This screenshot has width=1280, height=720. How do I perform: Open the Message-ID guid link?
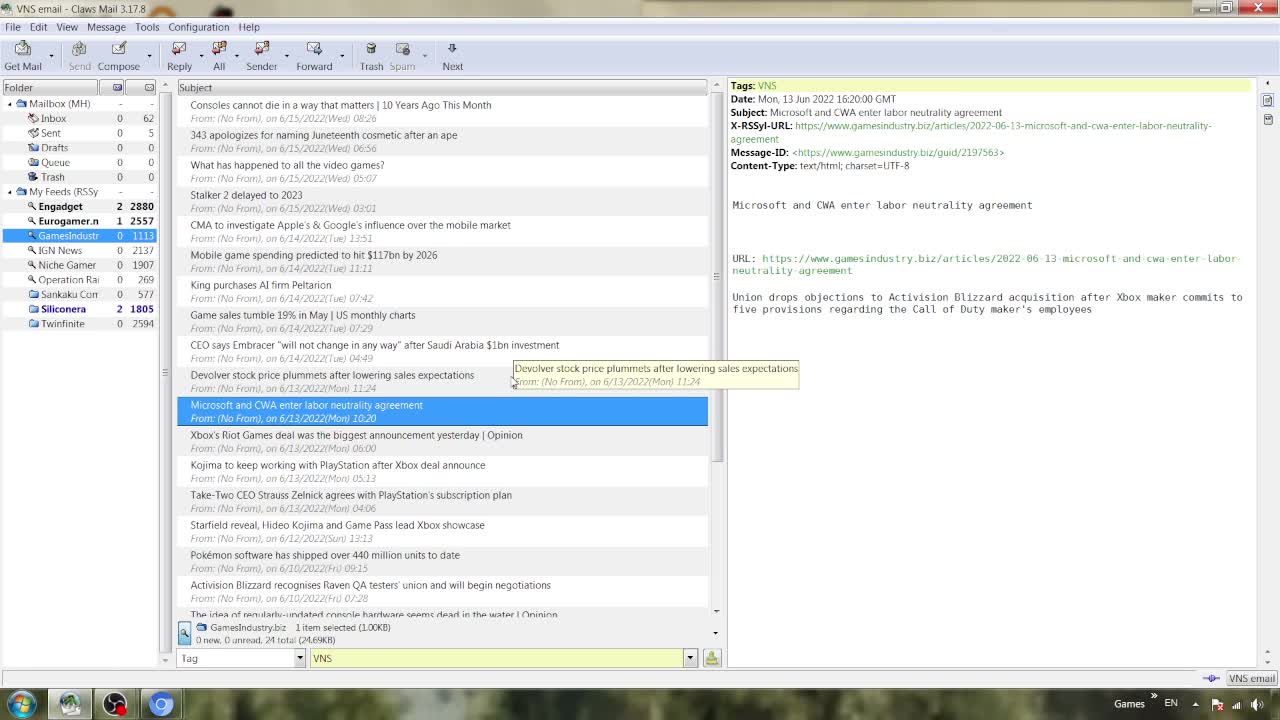coord(898,153)
